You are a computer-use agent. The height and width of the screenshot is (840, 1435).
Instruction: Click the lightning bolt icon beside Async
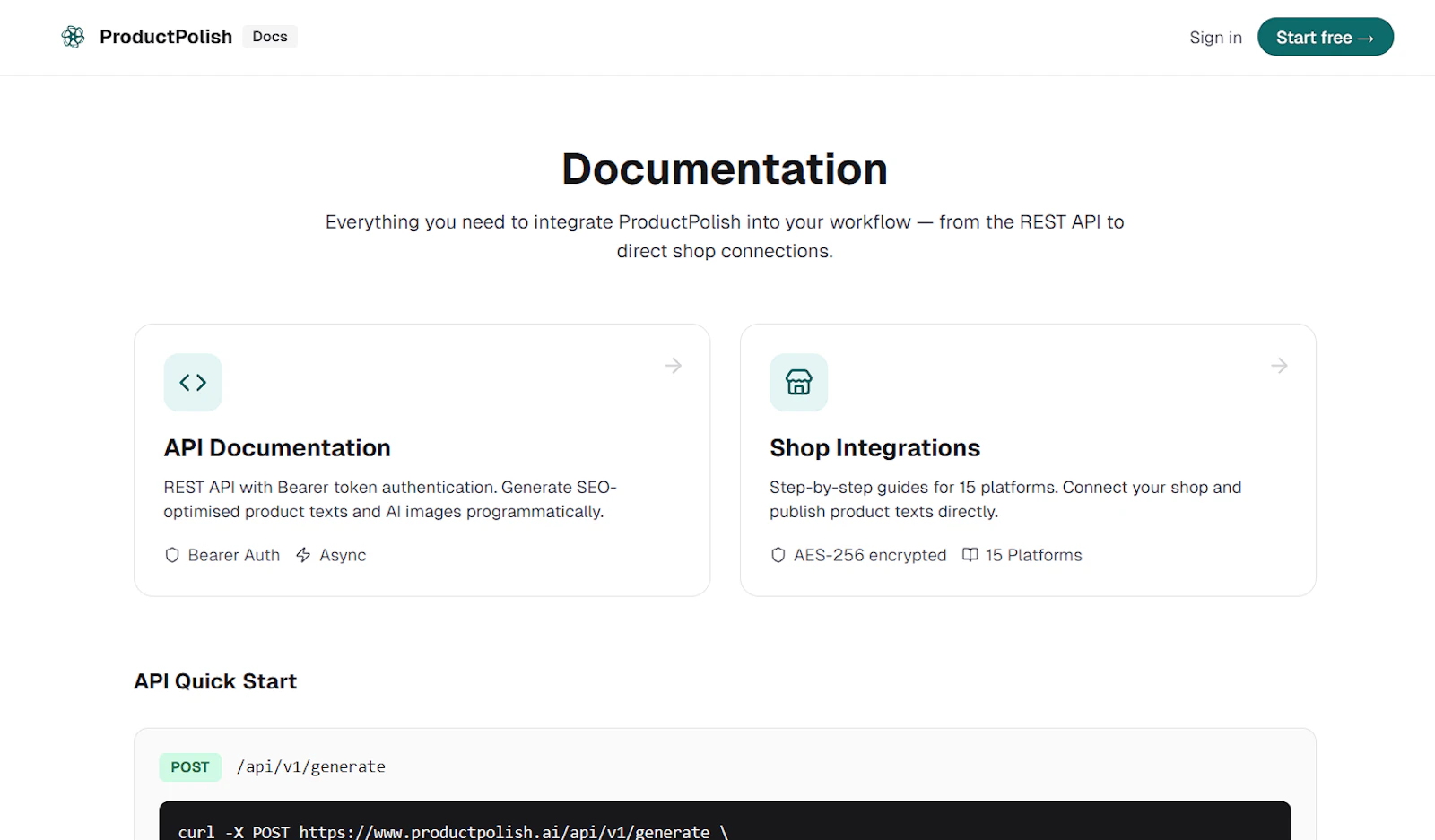click(303, 555)
